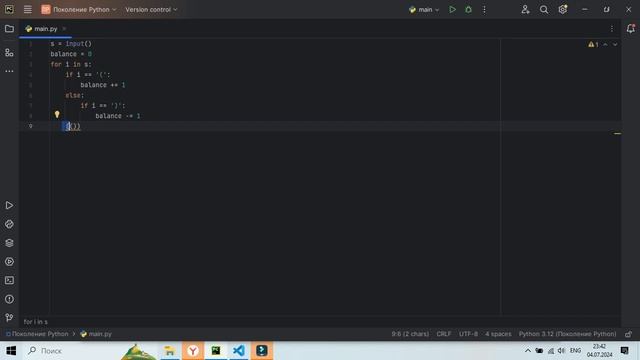
Task: Show hidden system tray icons chevron
Action: point(527,351)
